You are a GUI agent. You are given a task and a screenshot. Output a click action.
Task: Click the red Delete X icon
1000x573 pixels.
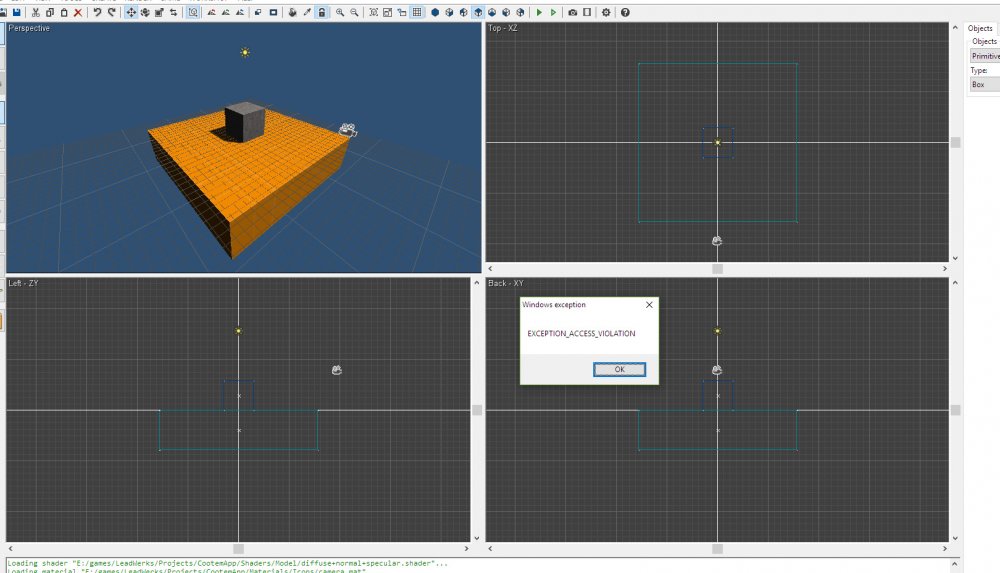click(x=78, y=12)
